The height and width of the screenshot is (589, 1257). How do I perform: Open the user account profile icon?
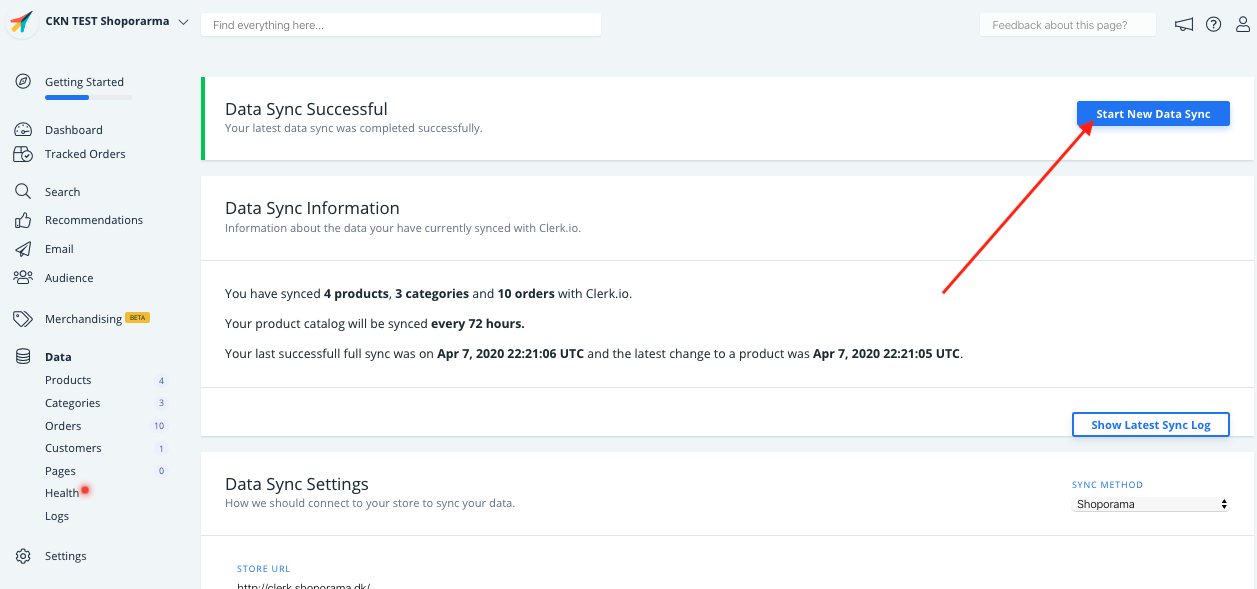1243,25
